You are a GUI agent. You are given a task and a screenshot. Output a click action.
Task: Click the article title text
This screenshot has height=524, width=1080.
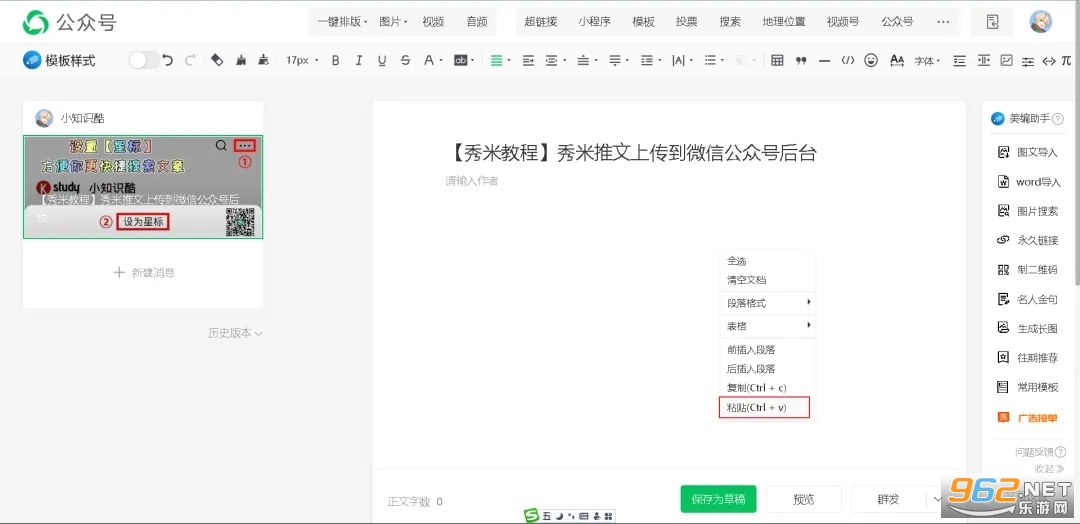[x=631, y=153]
